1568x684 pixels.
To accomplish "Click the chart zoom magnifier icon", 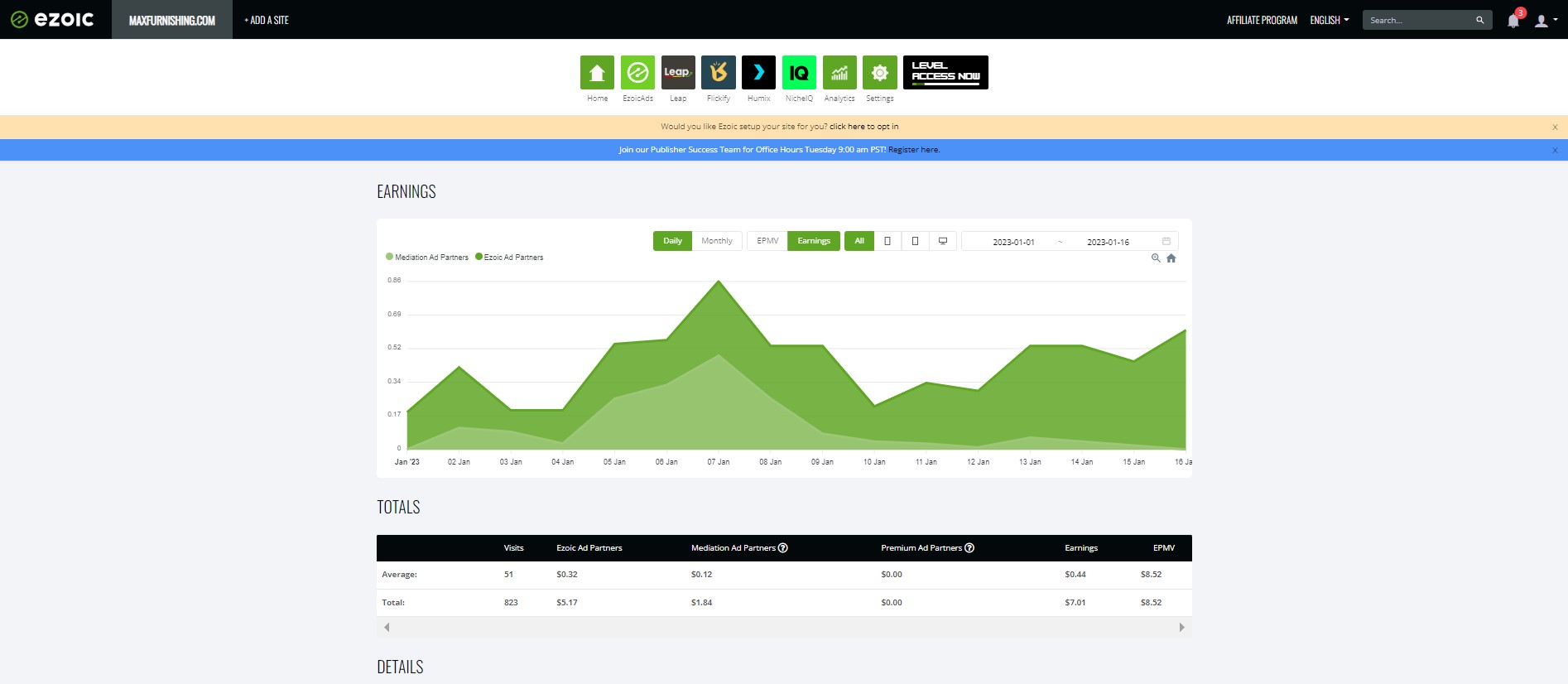I will click(x=1156, y=258).
